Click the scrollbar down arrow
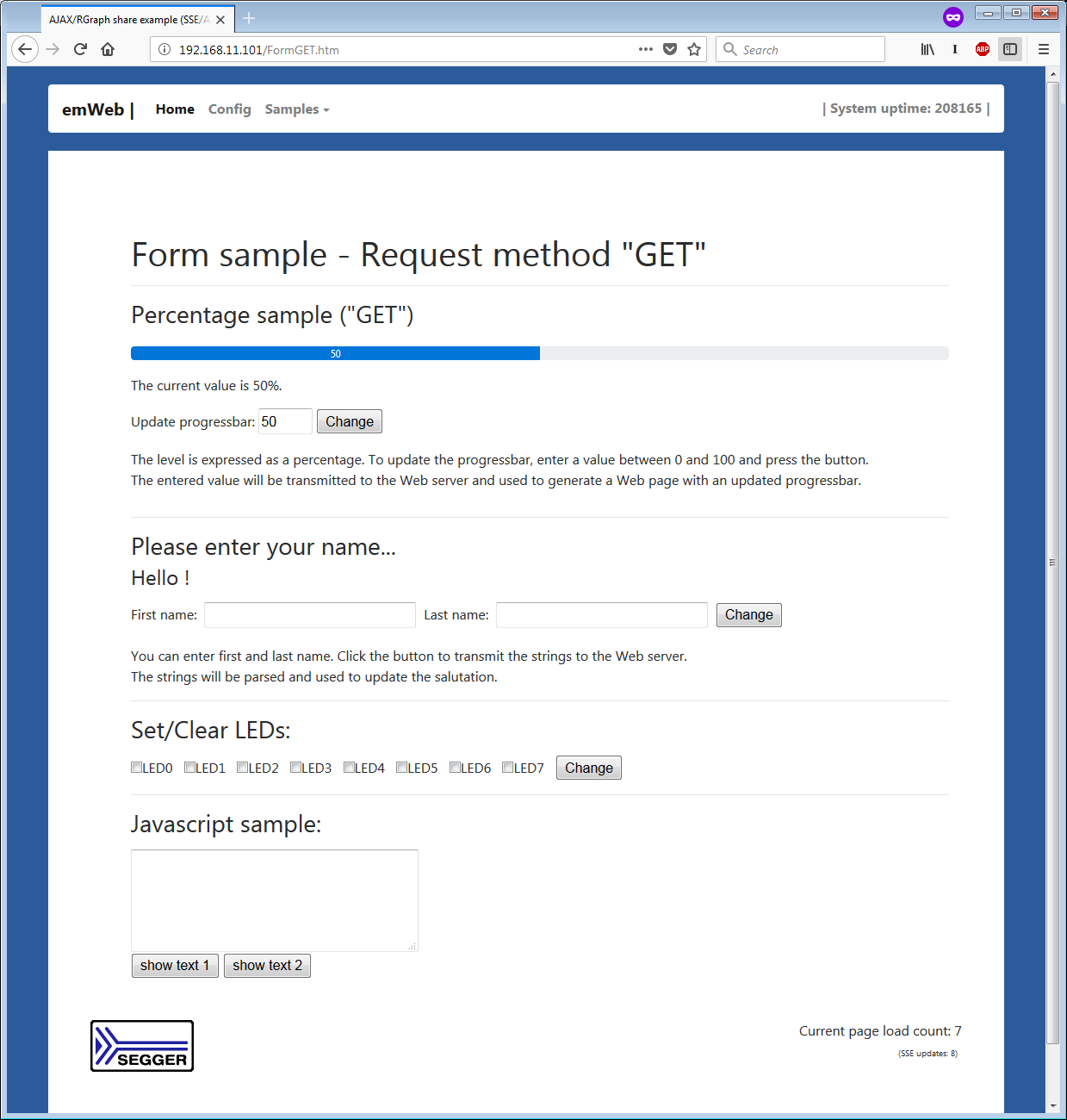The height and width of the screenshot is (1120, 1067). point(1052,1105)
